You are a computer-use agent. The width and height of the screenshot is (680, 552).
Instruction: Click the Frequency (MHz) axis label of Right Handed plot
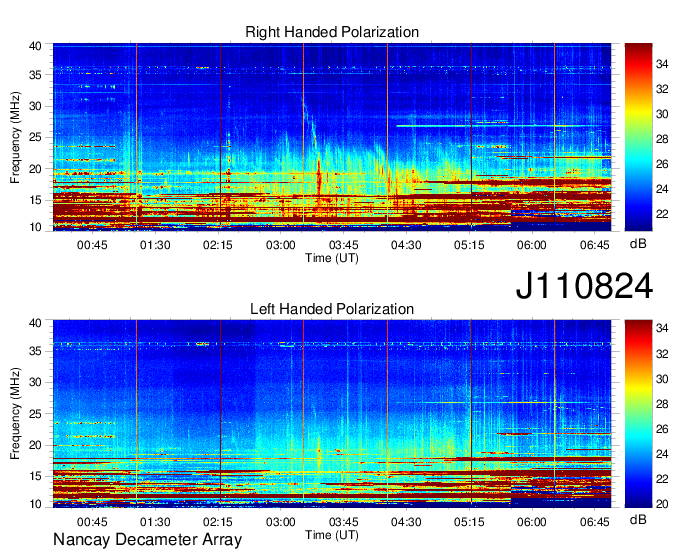(15, 137)
